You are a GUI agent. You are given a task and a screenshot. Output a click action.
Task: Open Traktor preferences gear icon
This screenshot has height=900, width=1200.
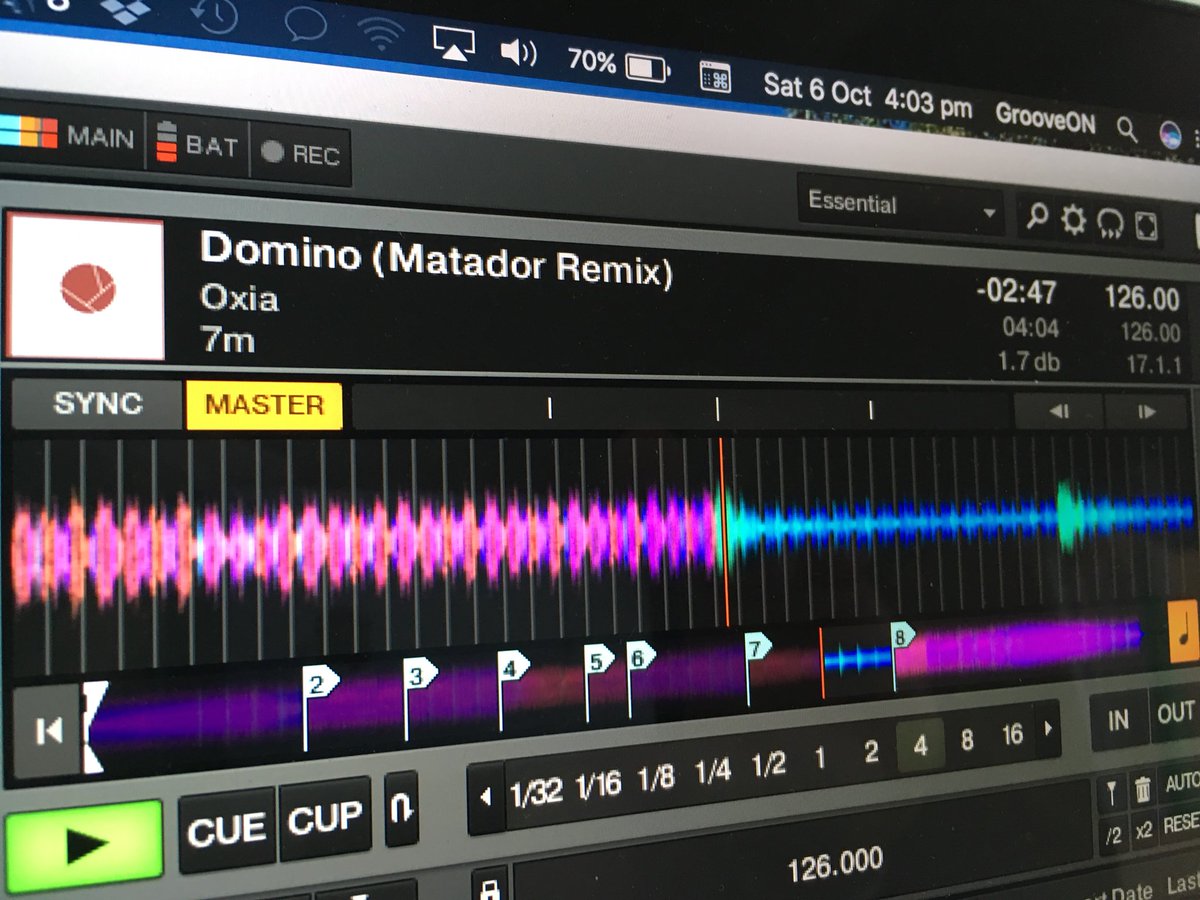click(1074, 221)
